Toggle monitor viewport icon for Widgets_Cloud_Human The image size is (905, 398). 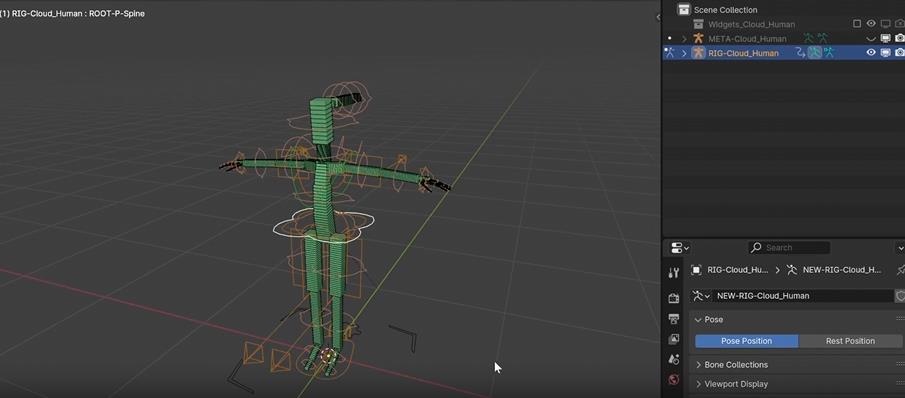tap(885, 24)
